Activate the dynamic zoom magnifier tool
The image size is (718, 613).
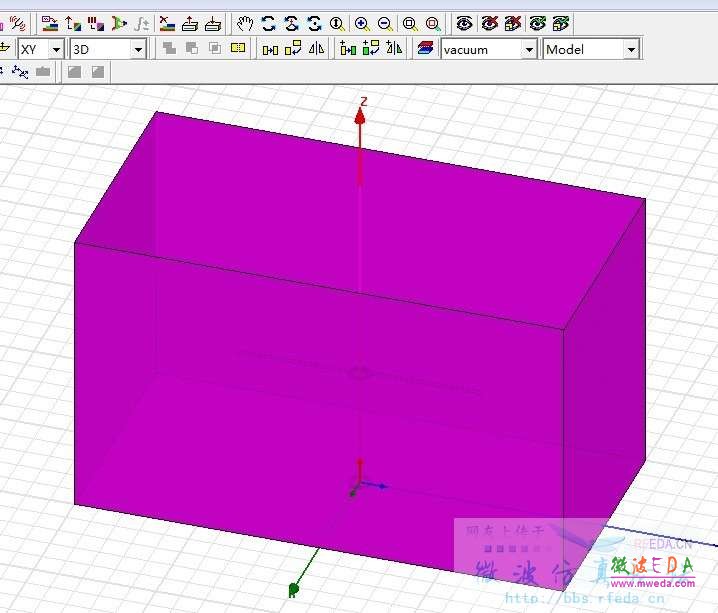337,23
